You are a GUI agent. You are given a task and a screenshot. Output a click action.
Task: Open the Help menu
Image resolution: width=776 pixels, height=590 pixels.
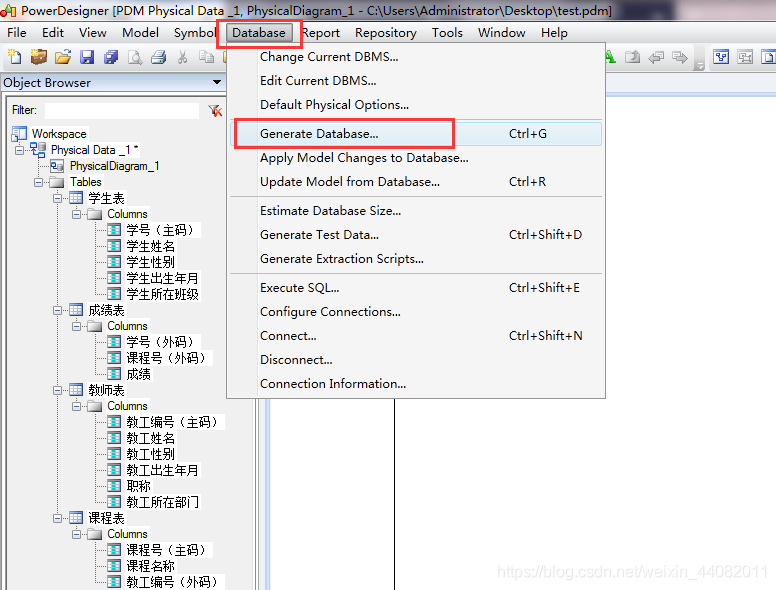554,33
